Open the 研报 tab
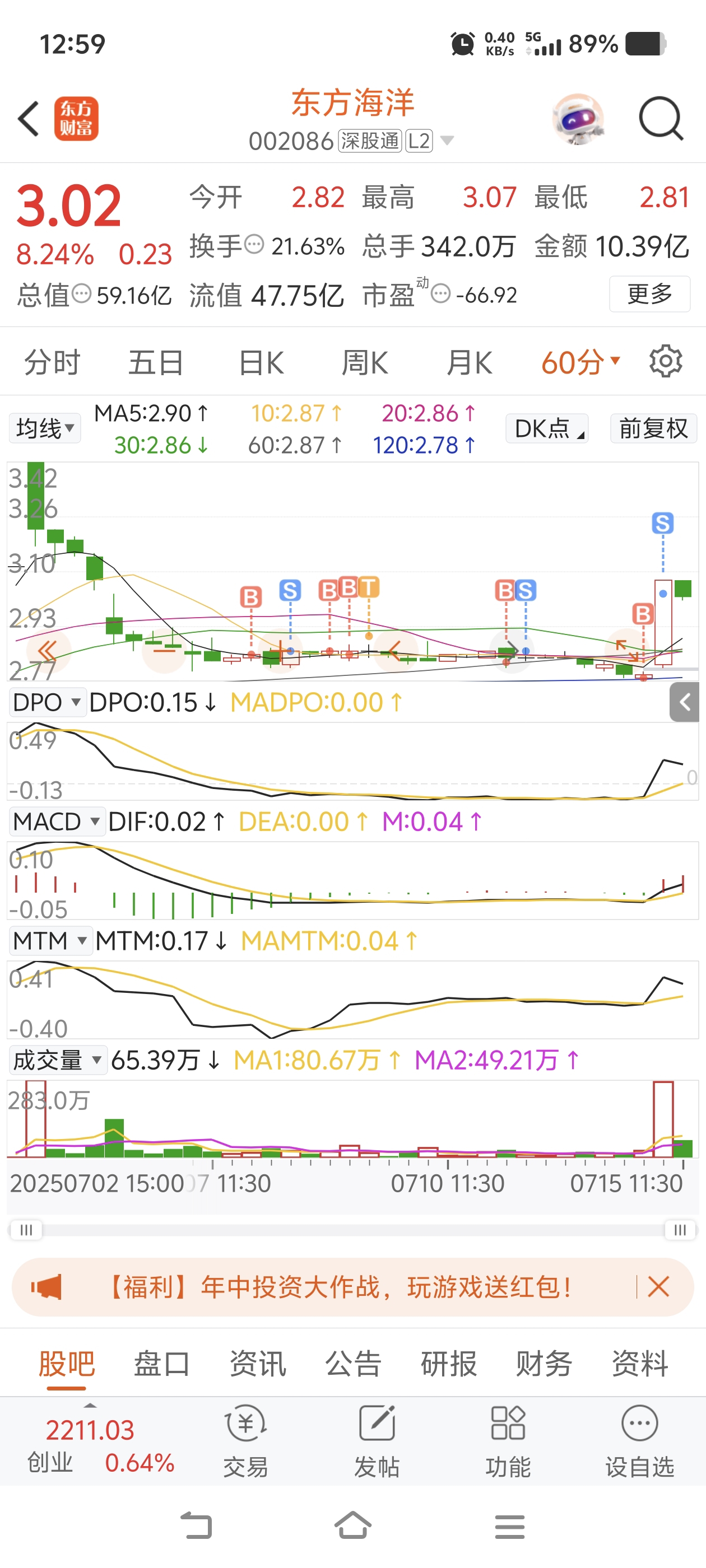This screenshot has height=1568, width=706. 449,1364
